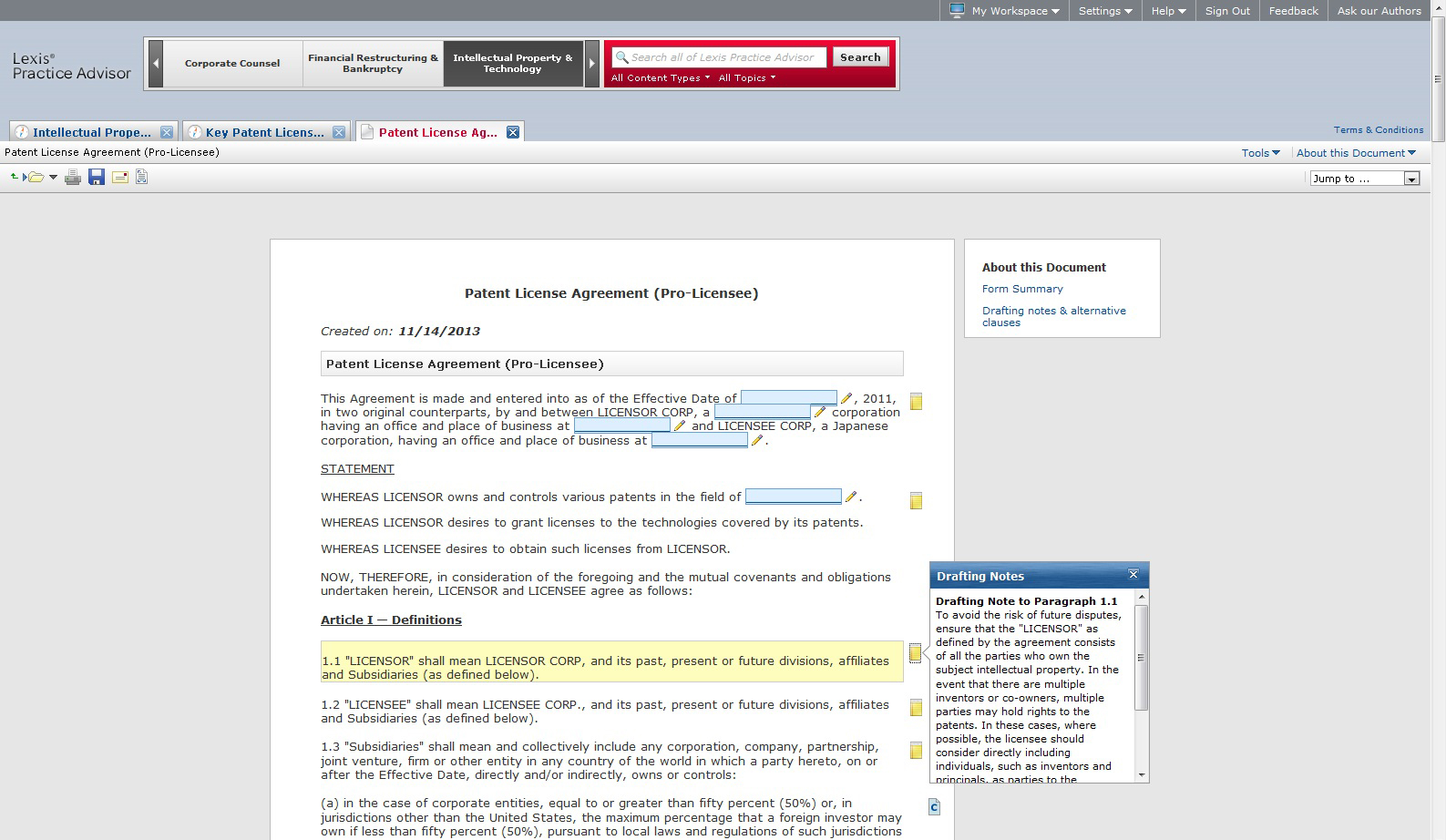This screenshot has height=840, width=1446.
Task: Click the field of patents blank field
Action: click(794, 497)
